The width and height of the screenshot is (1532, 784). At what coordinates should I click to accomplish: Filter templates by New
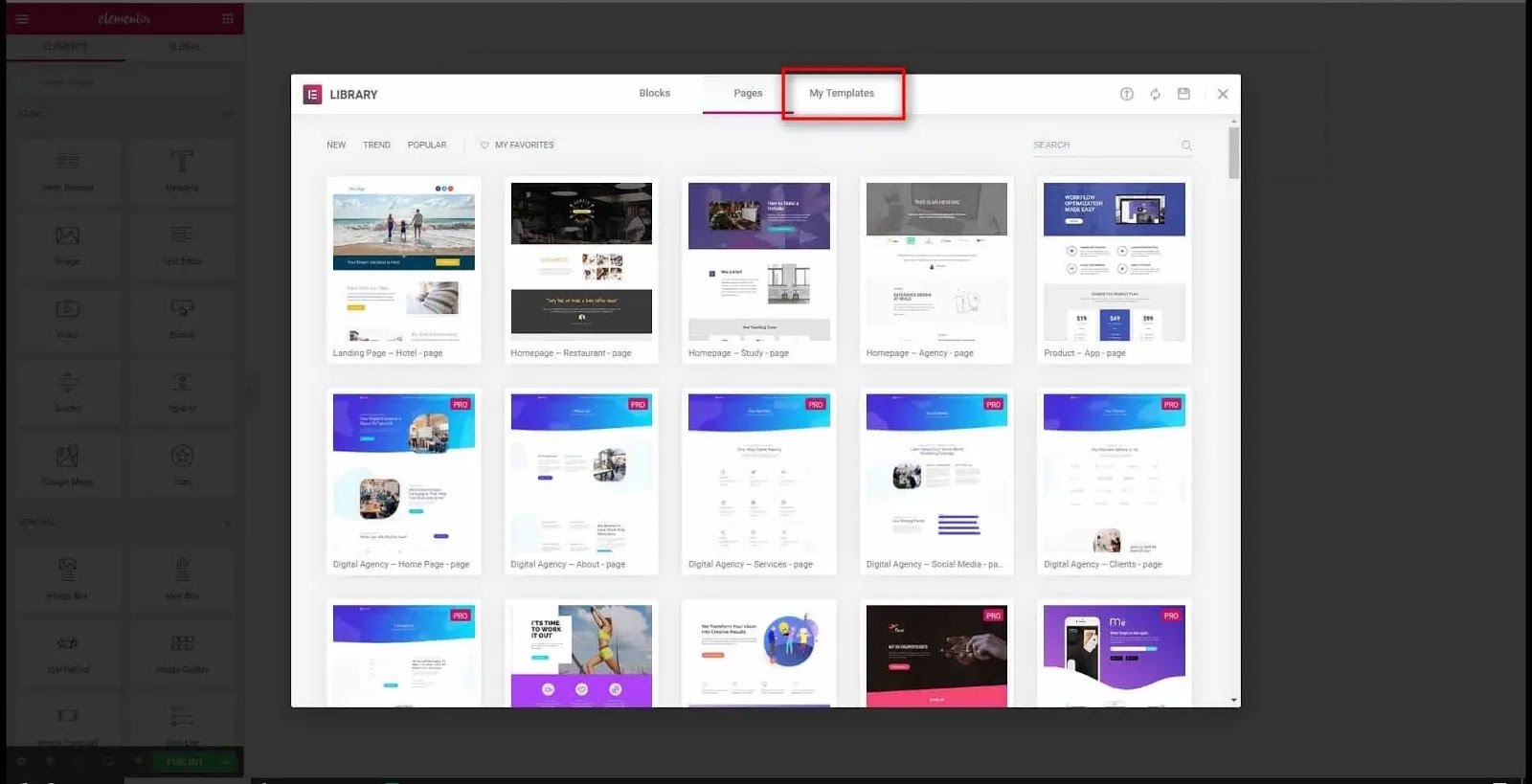(x=336, y=146)
